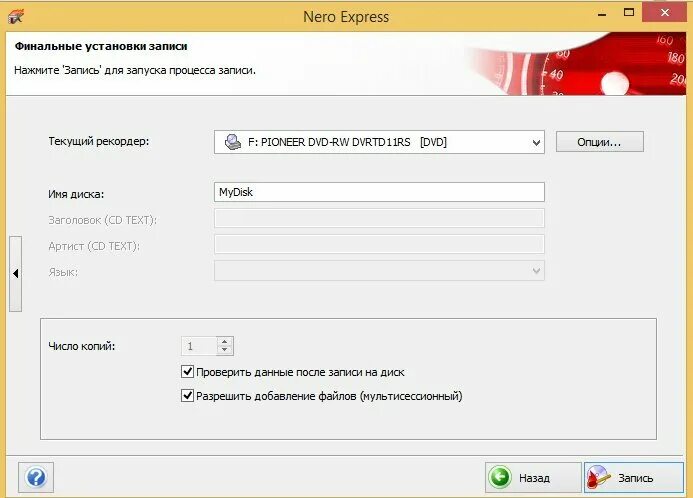693x498 pixels.
Task: Click the 'Число копий:' label
Action: pyautogui.click(x=82, y=346)
